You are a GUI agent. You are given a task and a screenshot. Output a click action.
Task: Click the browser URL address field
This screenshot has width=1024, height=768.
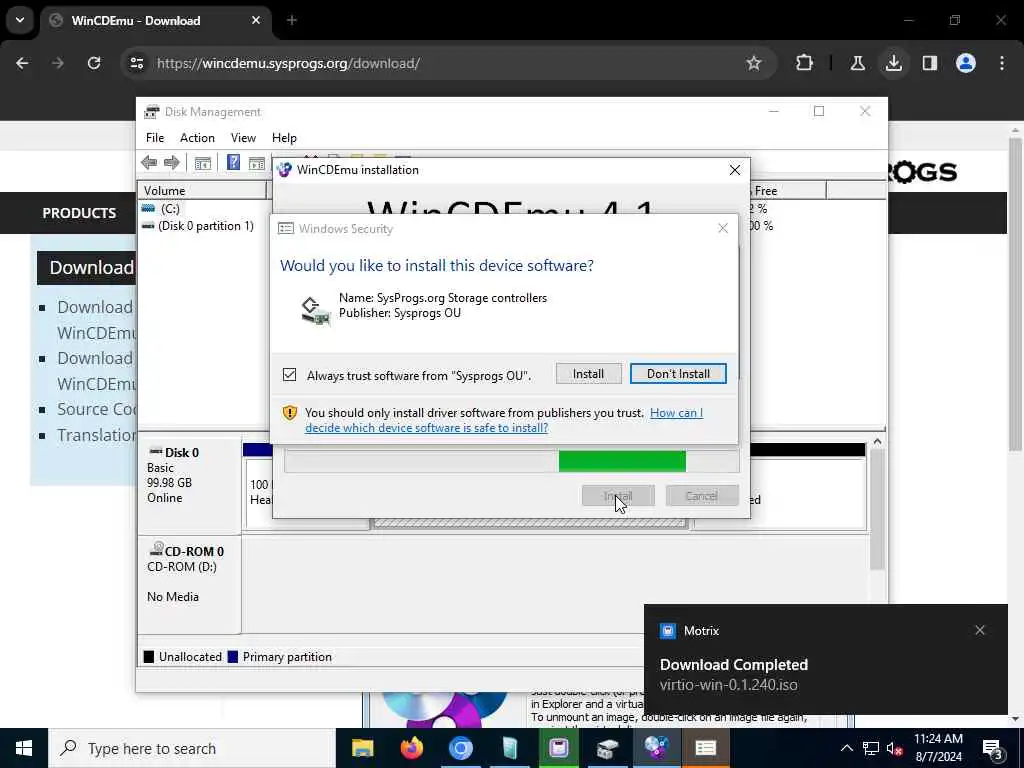point(444,63)
